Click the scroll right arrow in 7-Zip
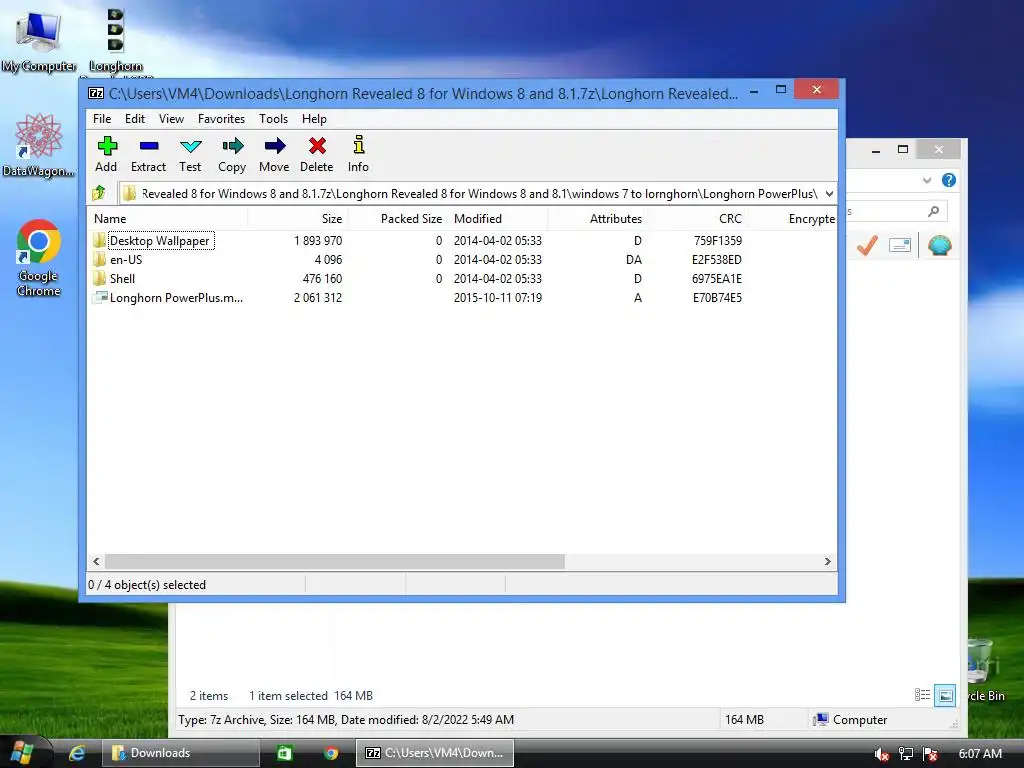 [827, 562]
